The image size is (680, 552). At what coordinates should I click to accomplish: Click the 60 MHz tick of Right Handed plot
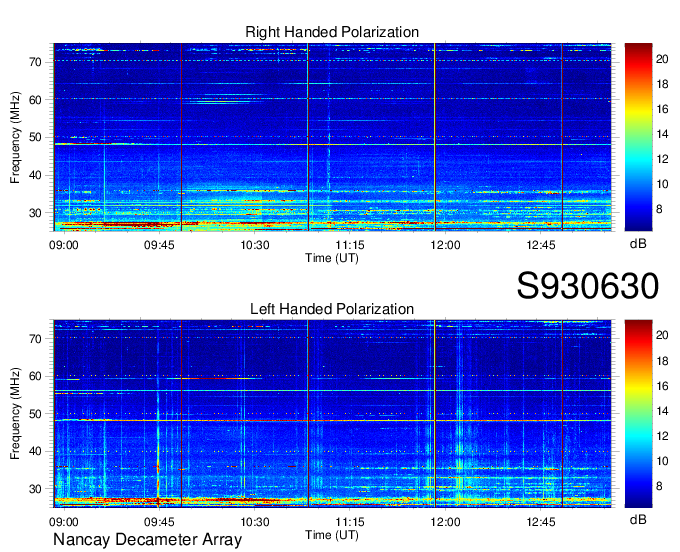(x=36, y=100)
